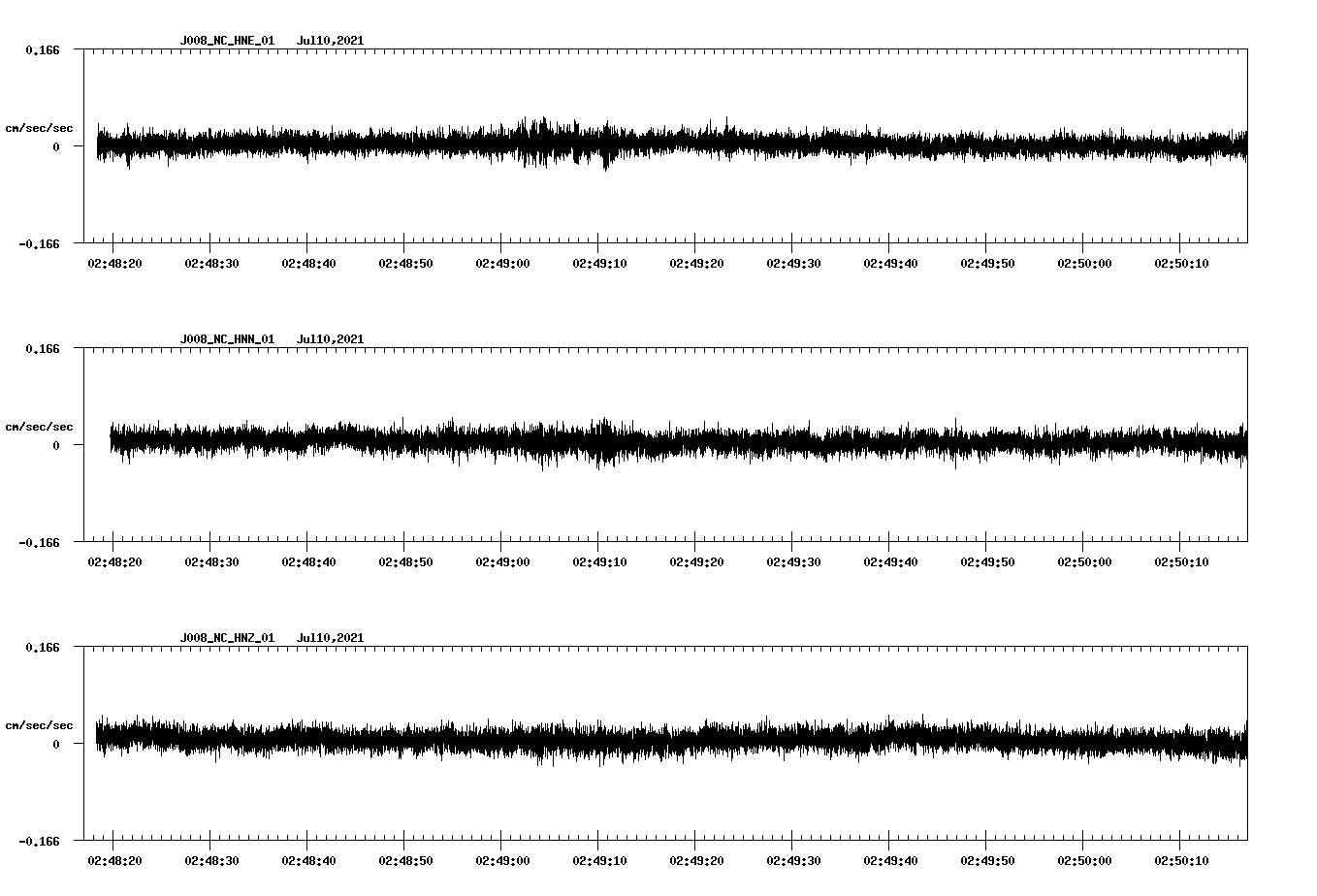
Task: Click the 02:49:30 time label on the HNN plot
Action: (x=793, y=561)
